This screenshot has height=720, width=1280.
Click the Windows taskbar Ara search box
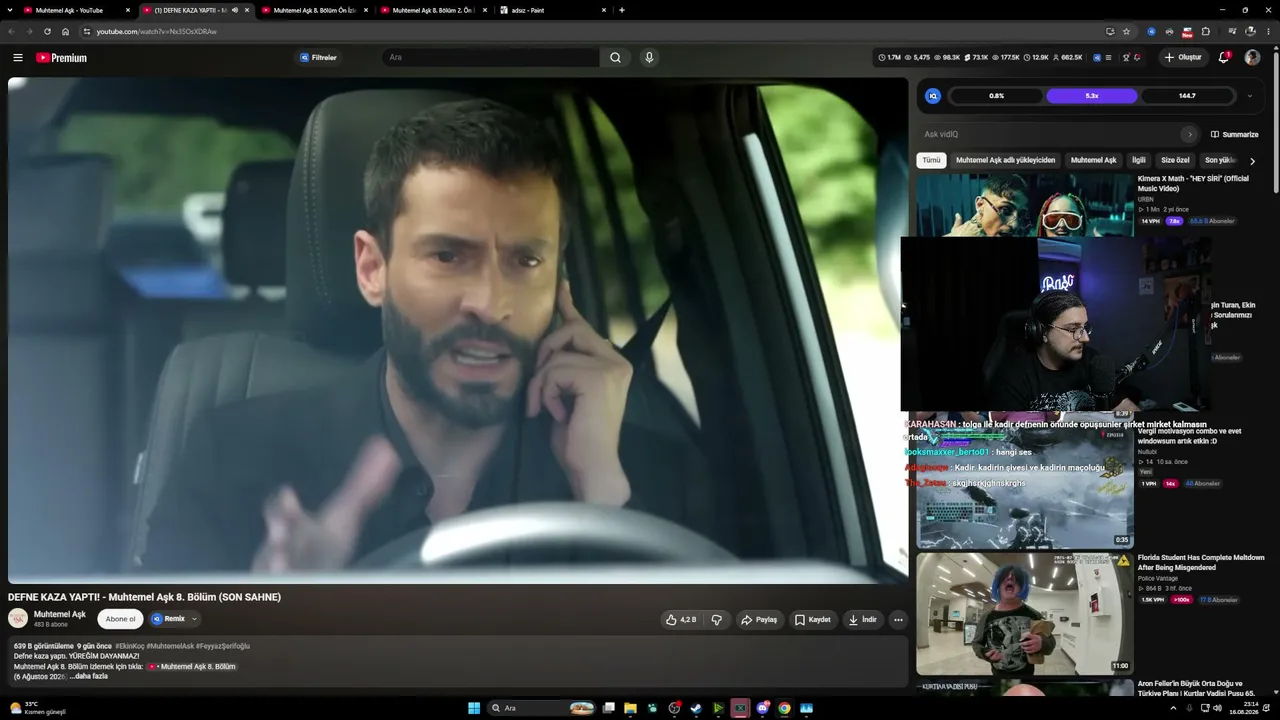pyautogui.click(x=541, y=708)
